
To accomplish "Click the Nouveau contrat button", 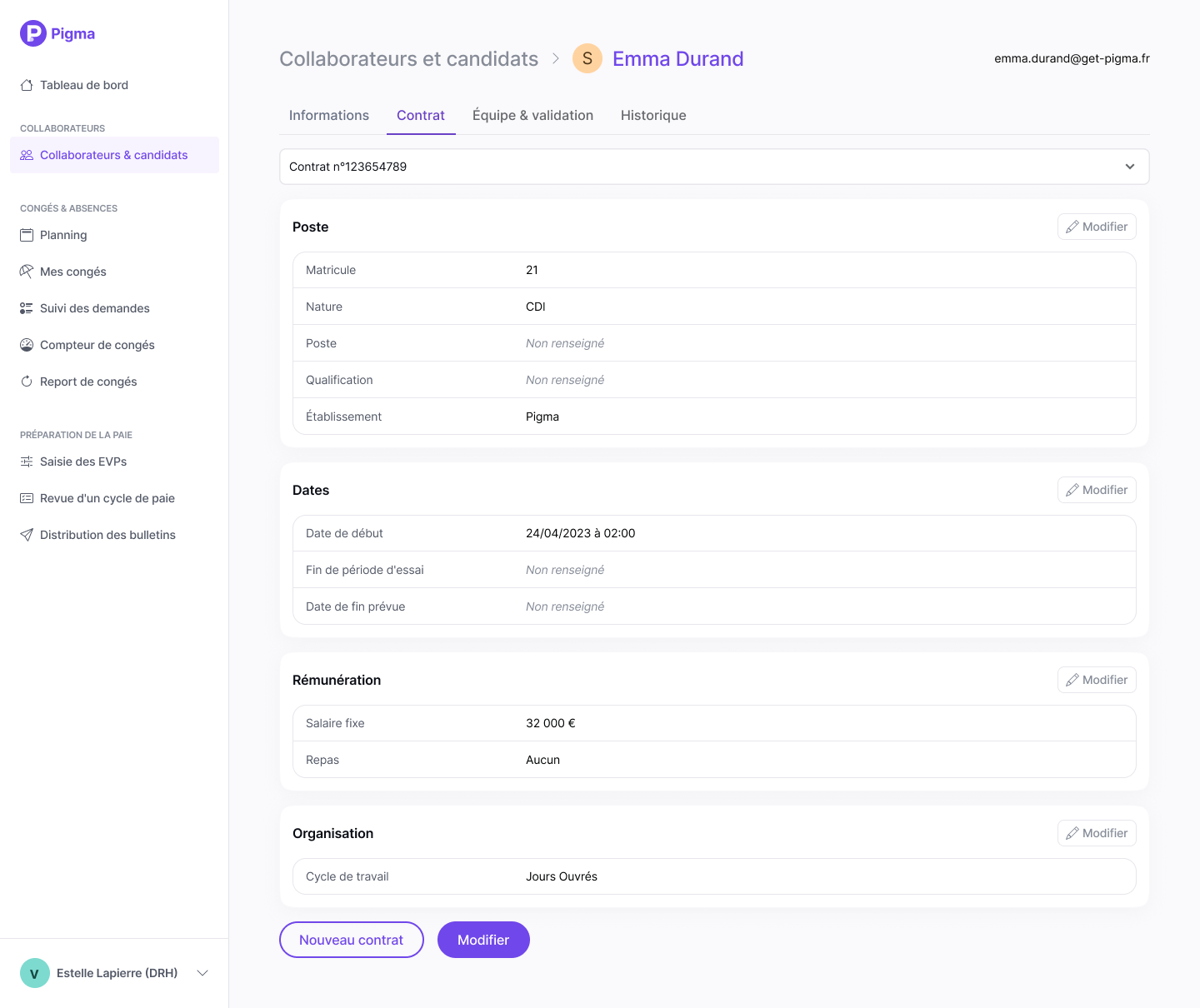I will (352, 940).
